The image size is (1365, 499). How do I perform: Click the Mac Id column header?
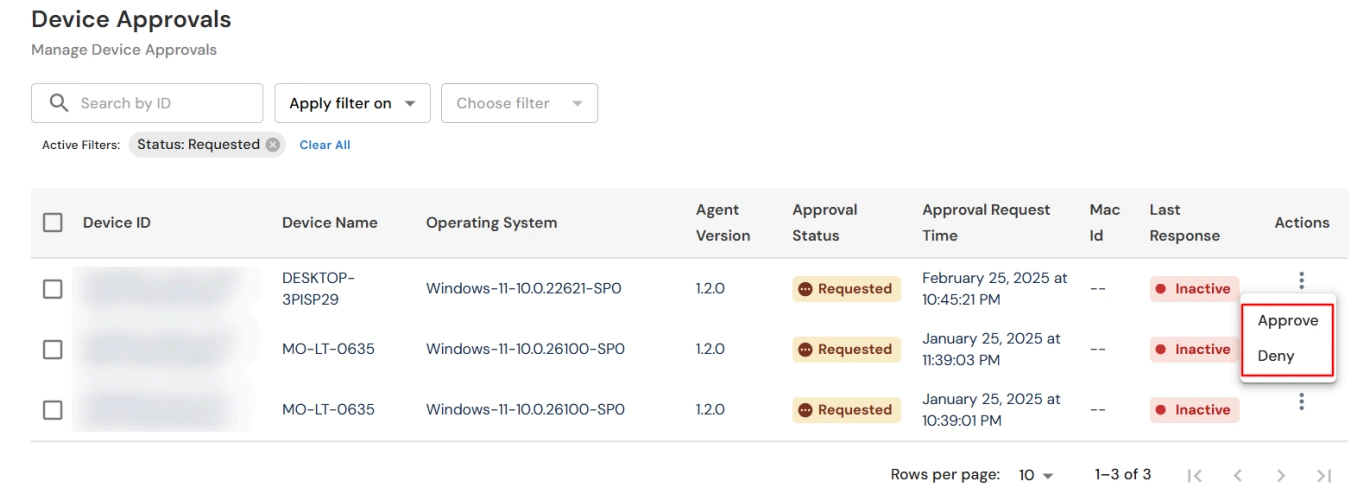[x=1105, y=223]
